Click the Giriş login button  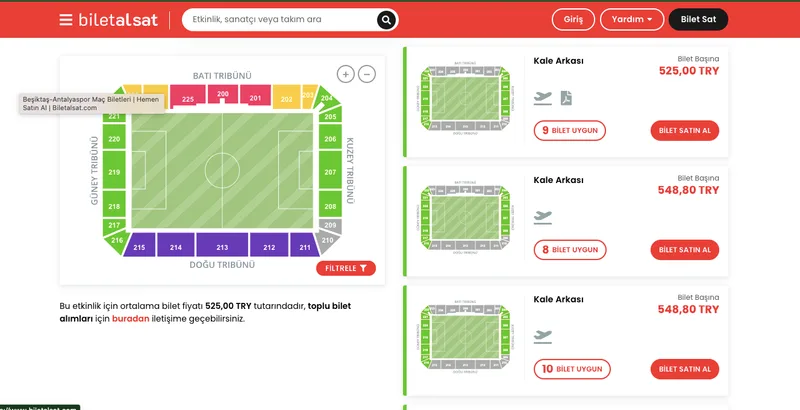tap(573, 19)
